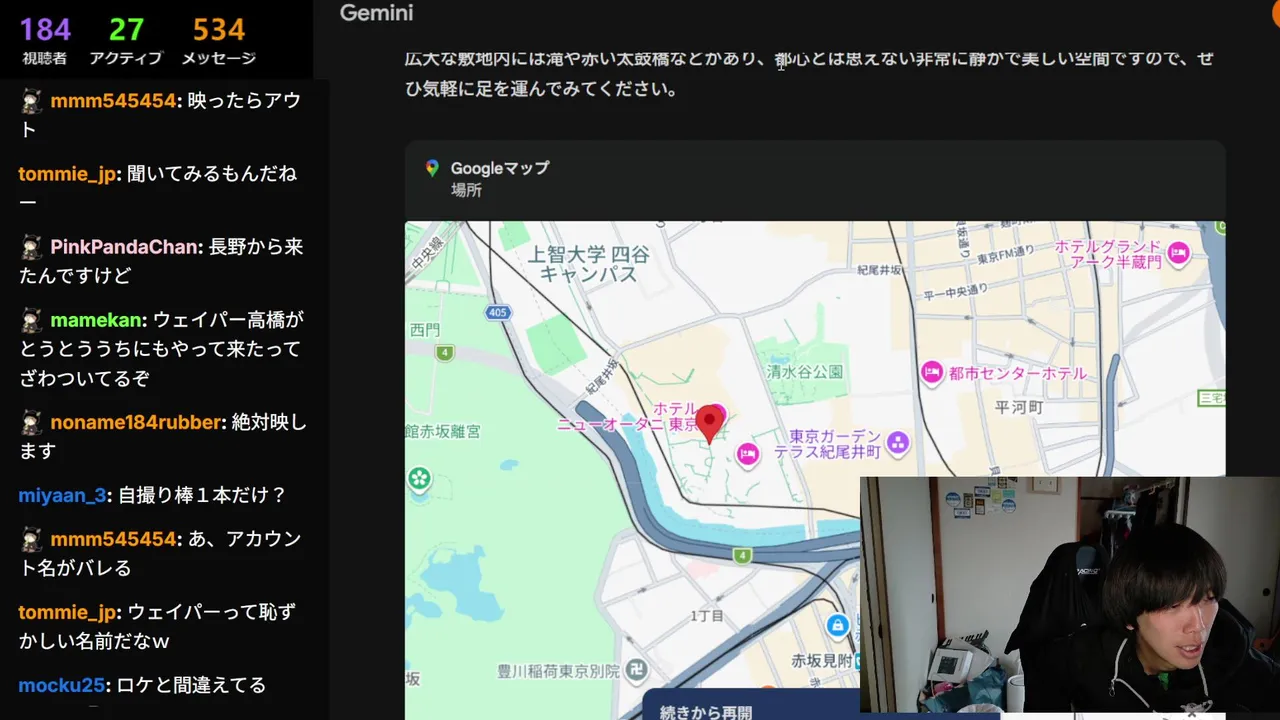Click the ホテルニューオータニ東京 label
1280x720 pixels.
628,417
